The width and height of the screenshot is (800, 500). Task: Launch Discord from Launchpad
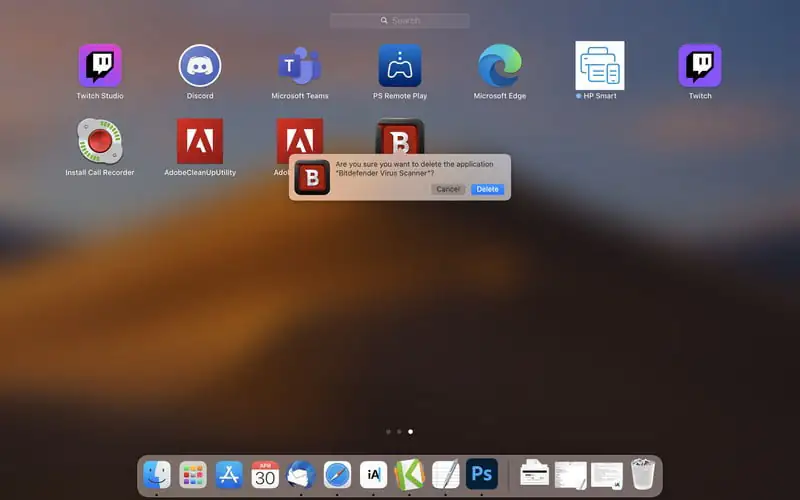[200, 65]
